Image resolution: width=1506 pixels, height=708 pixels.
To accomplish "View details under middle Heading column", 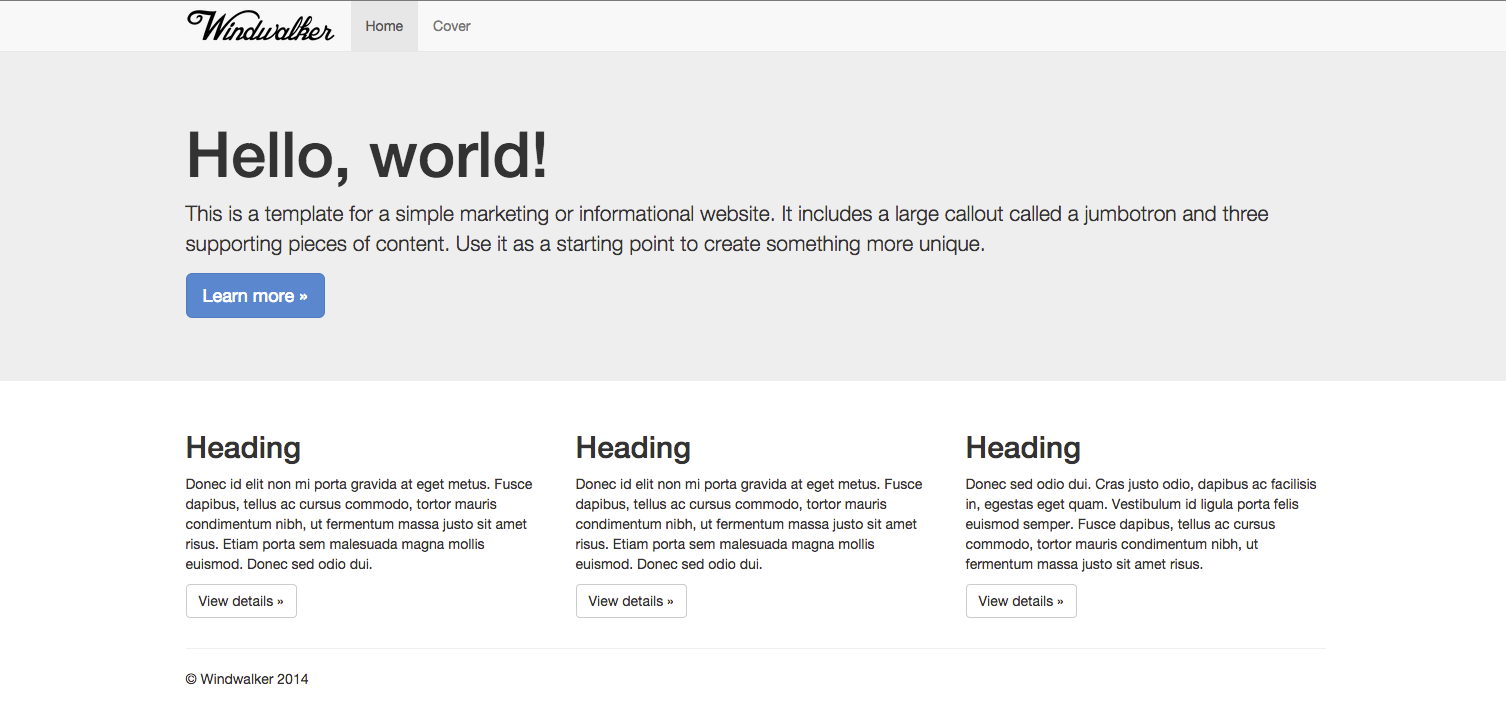I will [631, 601].
